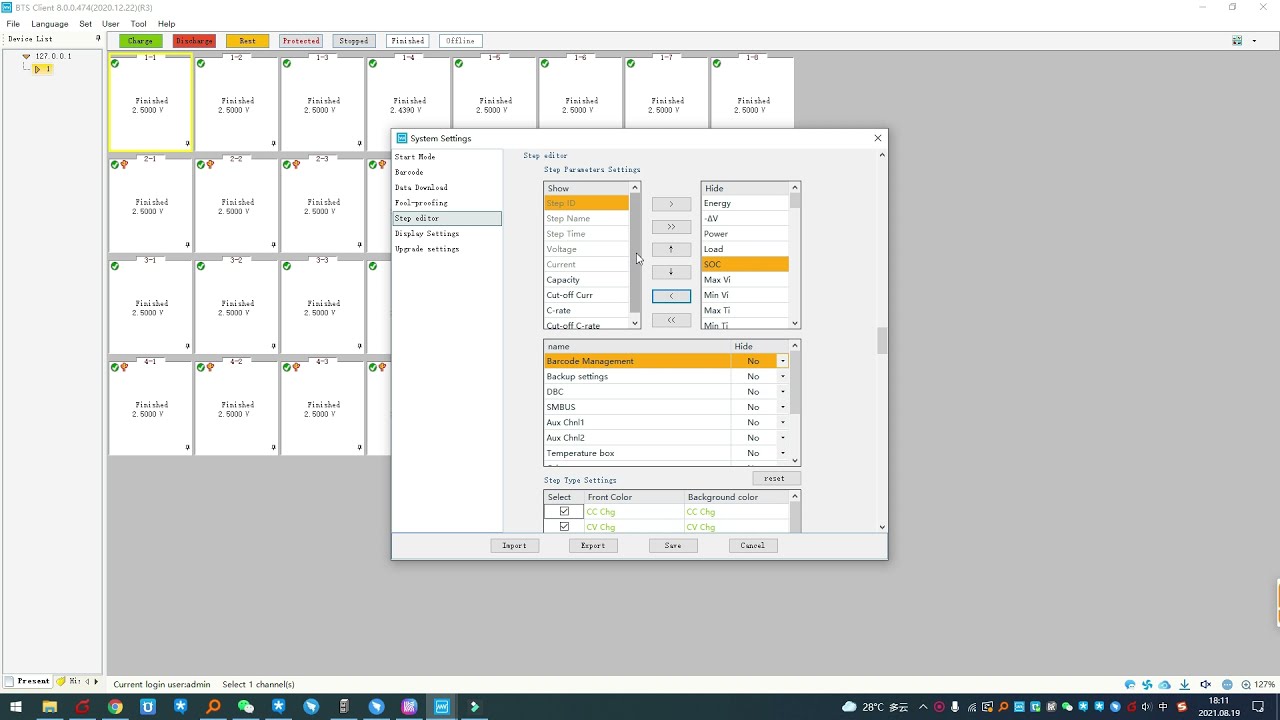Select Cut-off Curr in Show list

pos(586,295)
